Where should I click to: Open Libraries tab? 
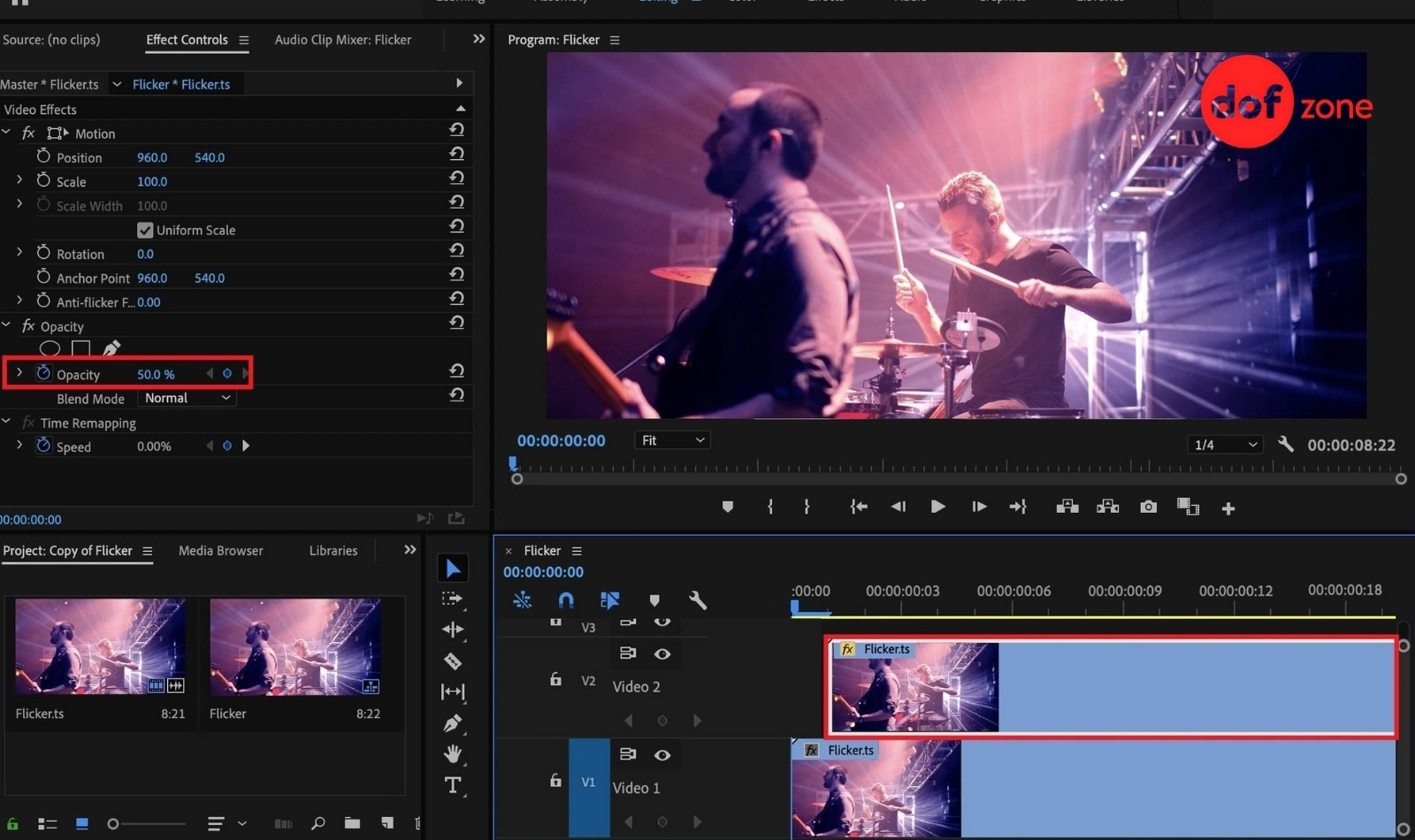point(333,550)
